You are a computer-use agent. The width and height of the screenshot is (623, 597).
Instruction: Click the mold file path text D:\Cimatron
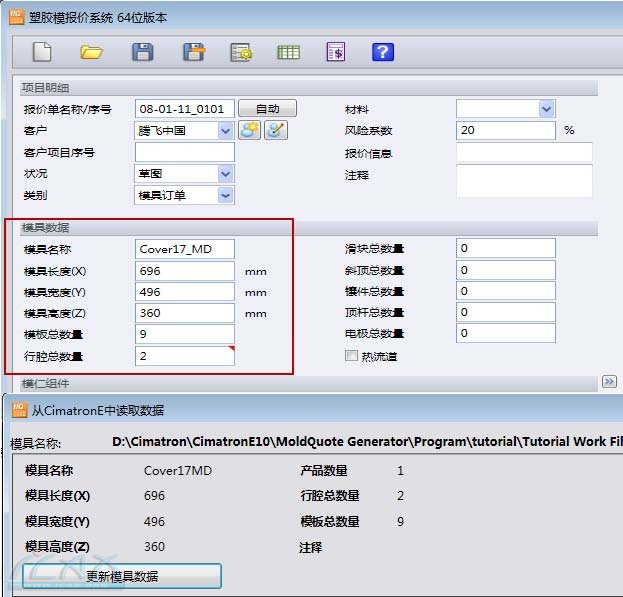pos(367,442)
